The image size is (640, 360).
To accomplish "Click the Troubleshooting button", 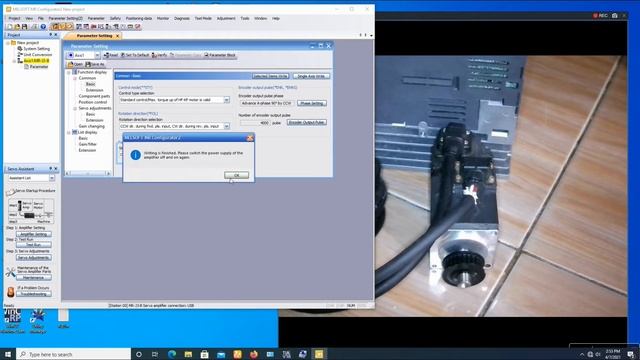I will pyautogui.click(x=33, y=294).
